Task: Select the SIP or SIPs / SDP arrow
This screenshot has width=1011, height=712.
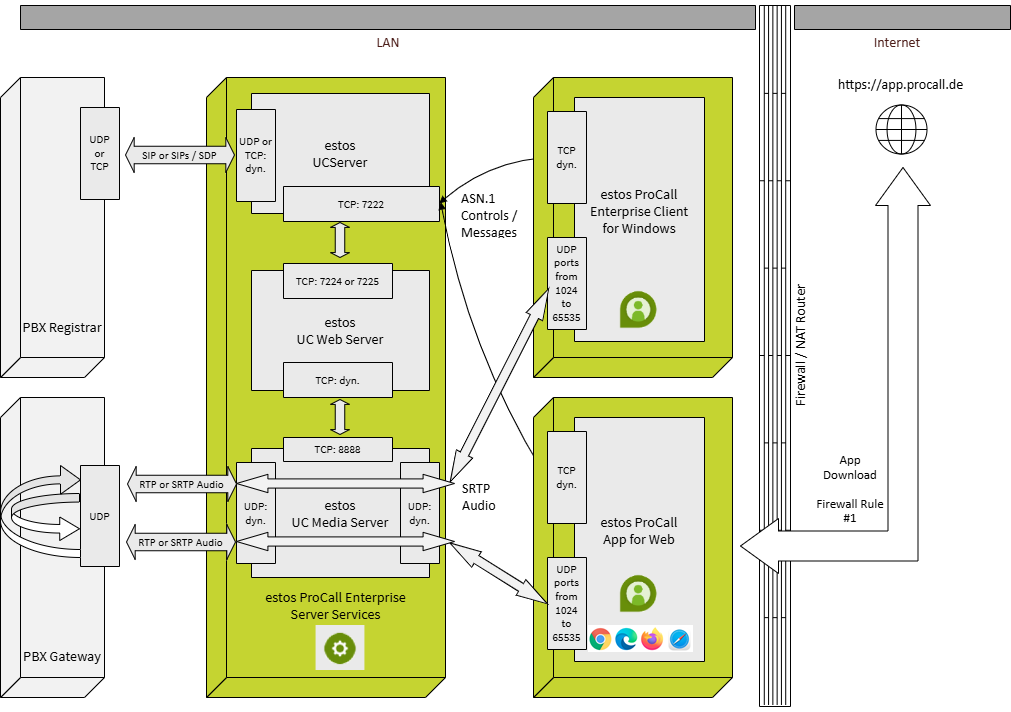Action: click(x=178, y=156)
